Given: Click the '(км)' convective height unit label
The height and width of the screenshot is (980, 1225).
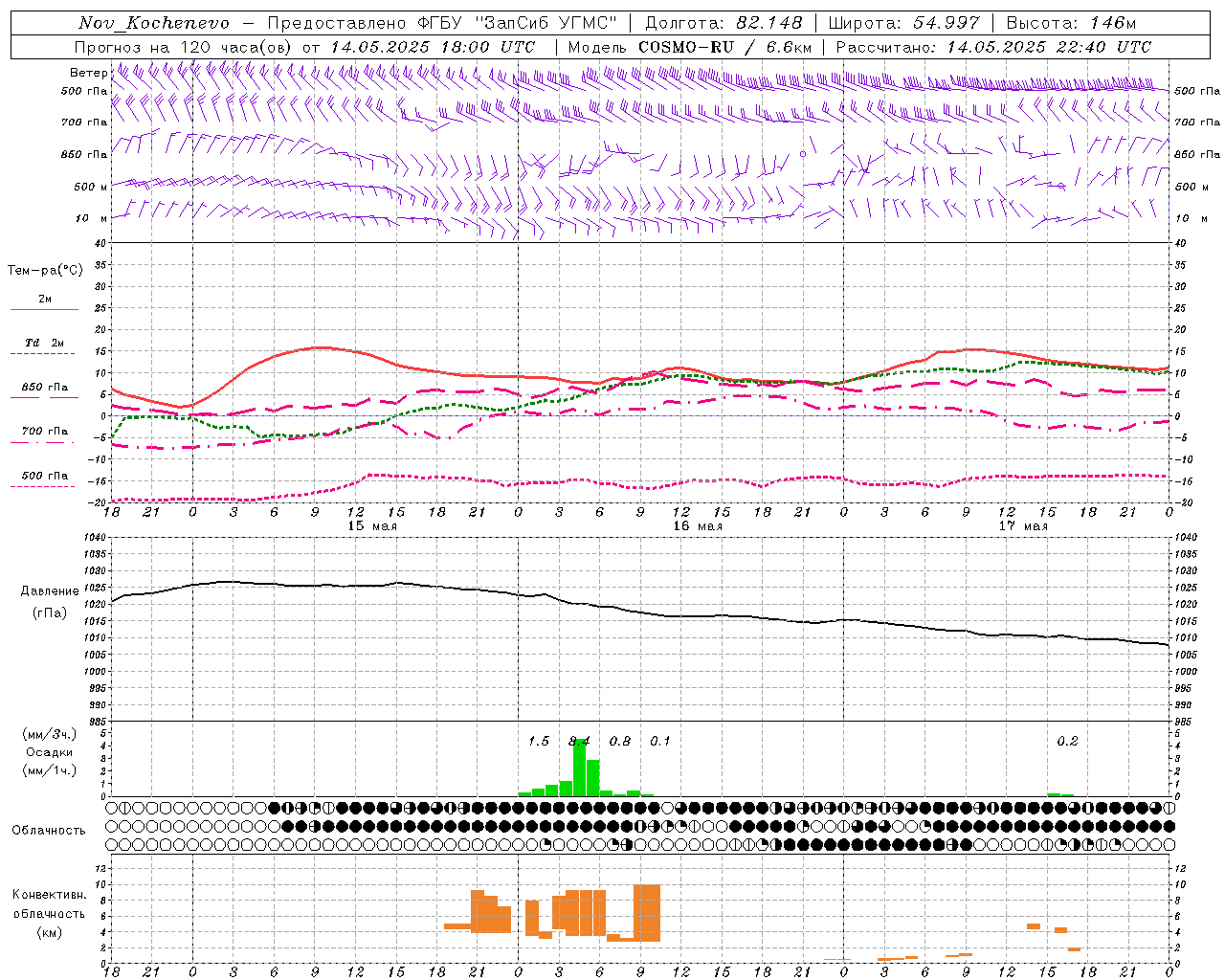Looking at the screenshot, I should coord(49,932).
